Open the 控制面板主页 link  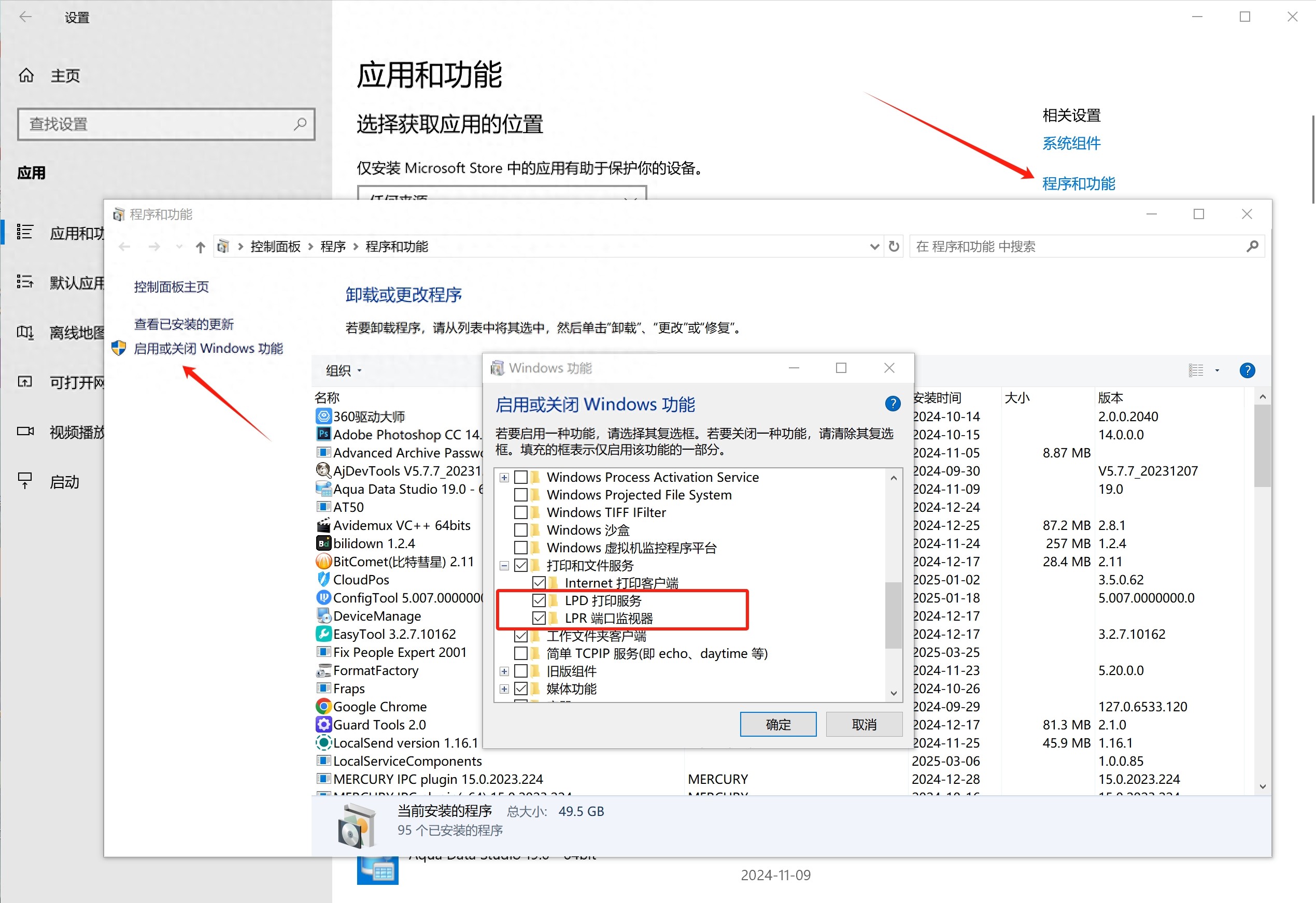point(172,286)
